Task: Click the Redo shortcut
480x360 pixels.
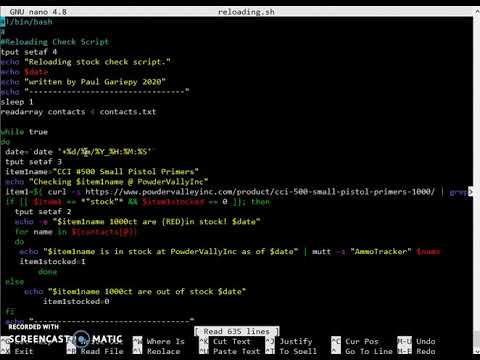Action: point(416,351)
